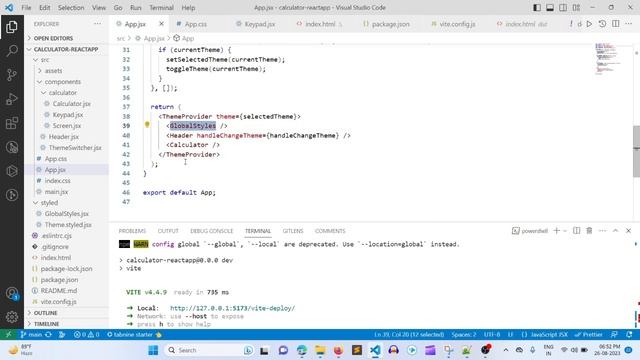640x360 pixels.
Task: Follow the localhost vite-deploy link
Action: click(x=232, y=308)
